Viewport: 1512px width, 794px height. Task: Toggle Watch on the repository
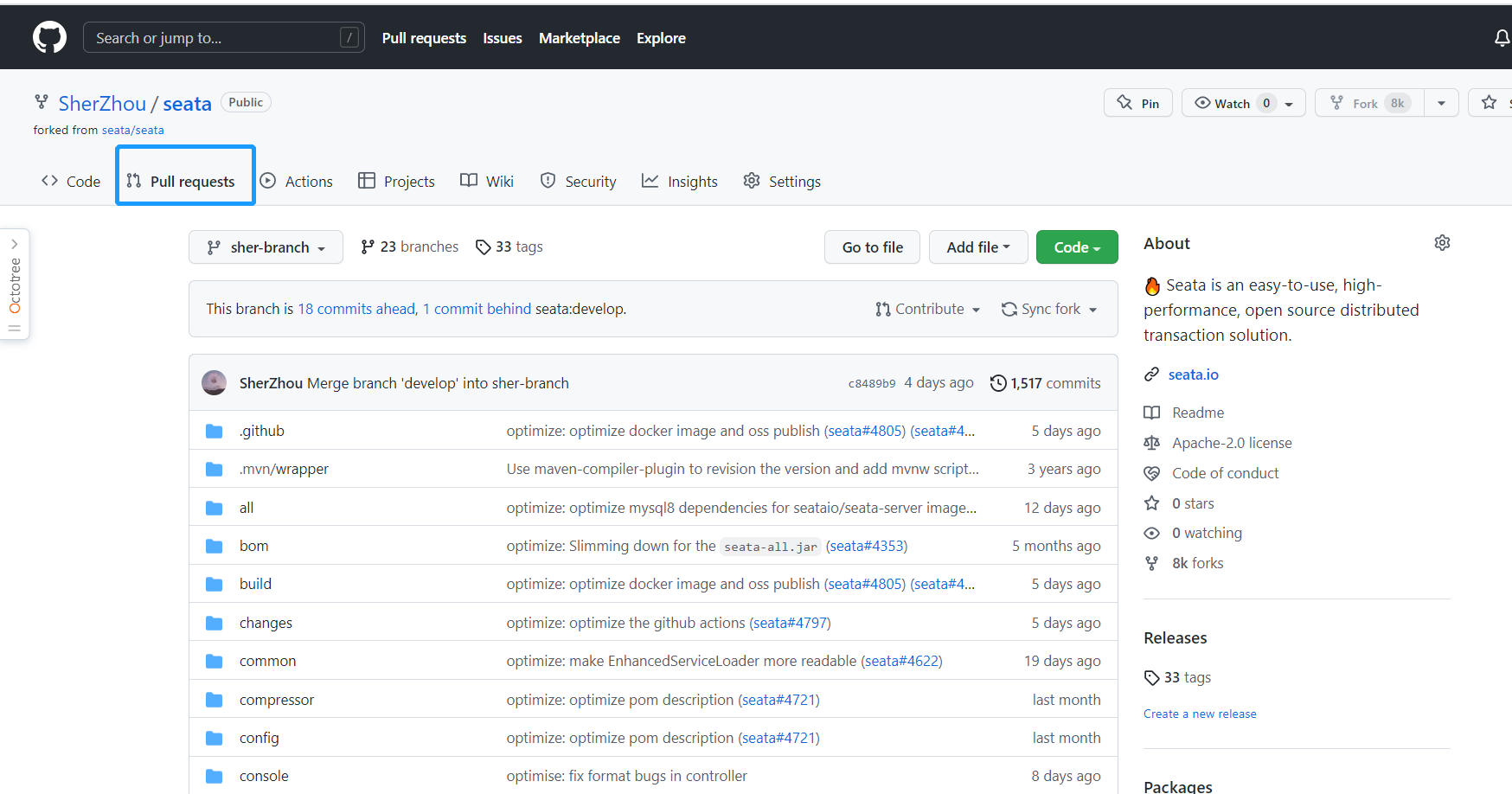coord(1224,103)
